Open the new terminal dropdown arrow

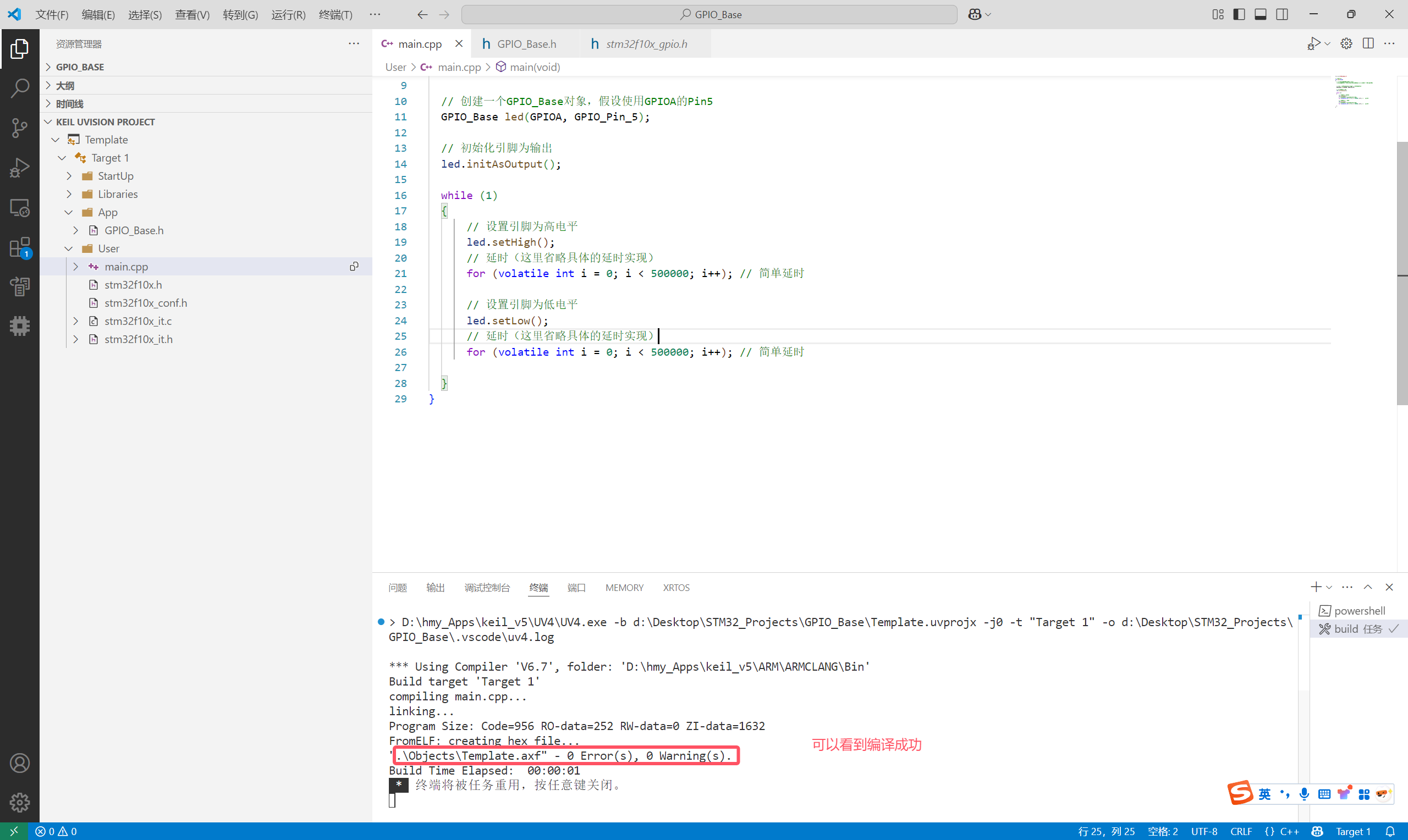pyautogui.click(x=1329, y=588)
